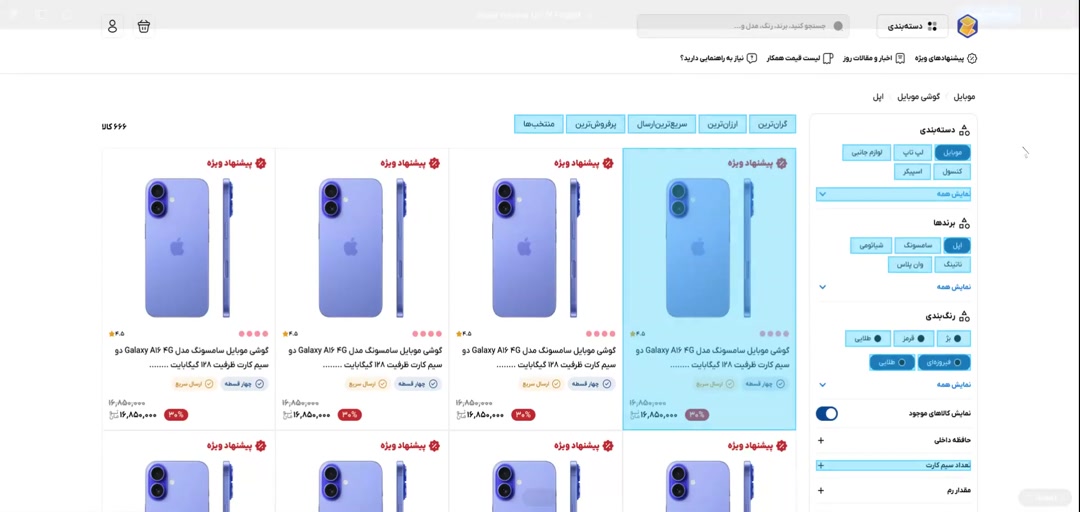Select the ارزان‌ترین sort tab
Image resolution: width=1080 pixels, height=512 pixels.
point(722,124)
